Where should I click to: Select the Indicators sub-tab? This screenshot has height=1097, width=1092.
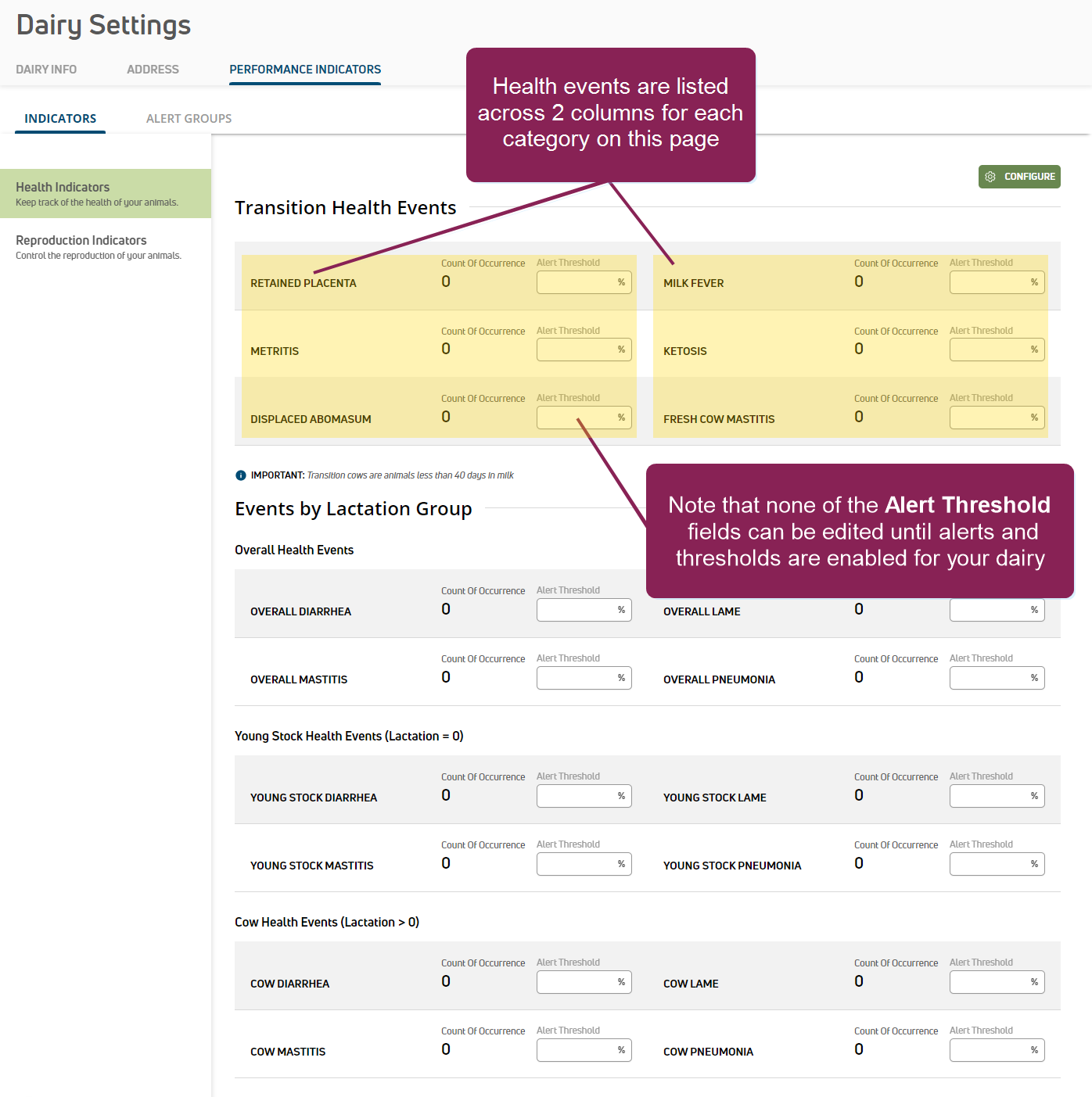[x=60, y=119]
